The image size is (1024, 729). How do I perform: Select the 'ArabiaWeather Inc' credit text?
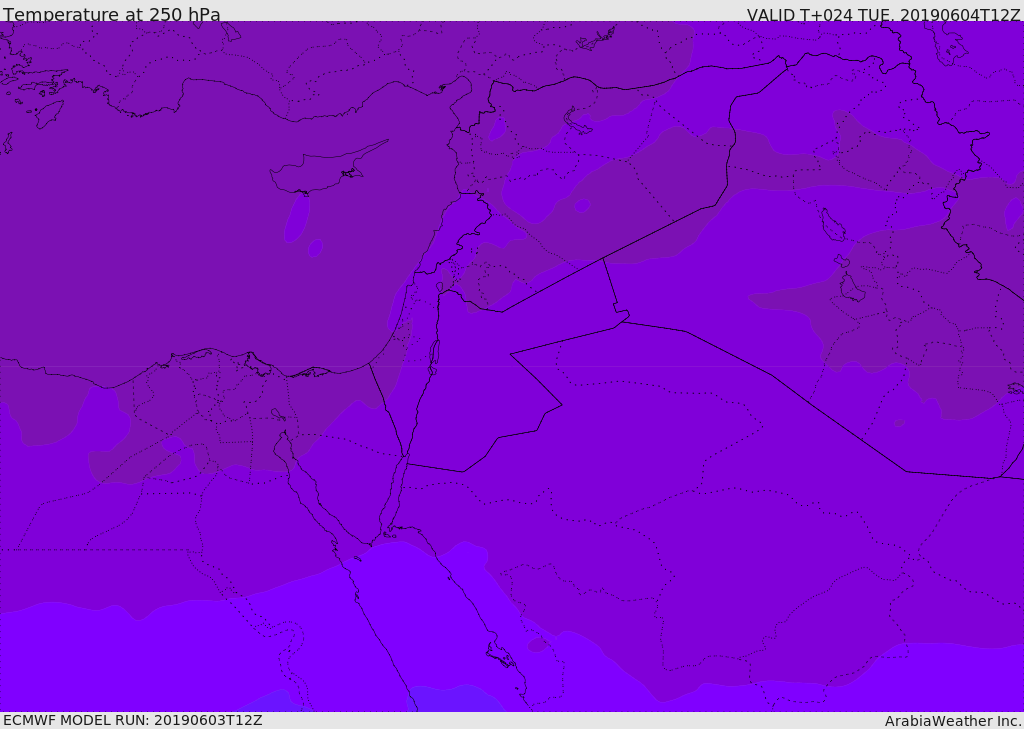[x=952, y=721]
